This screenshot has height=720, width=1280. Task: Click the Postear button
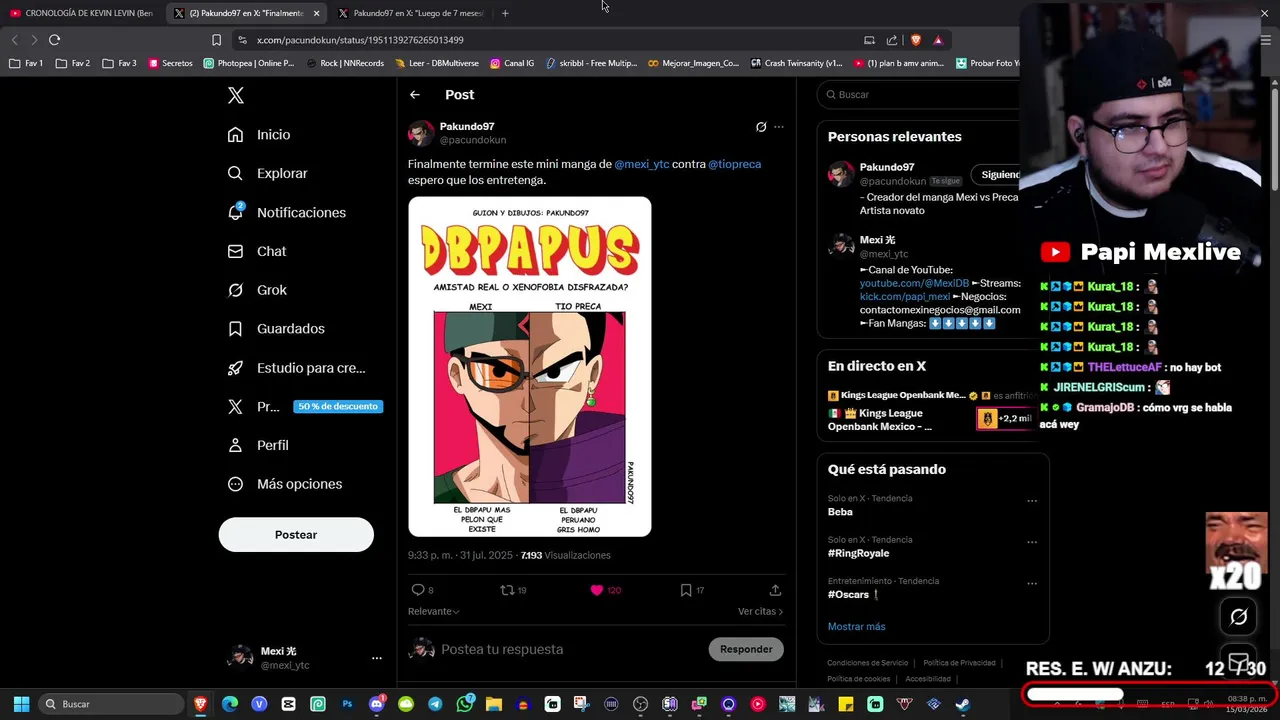click(x=296, y=535)
